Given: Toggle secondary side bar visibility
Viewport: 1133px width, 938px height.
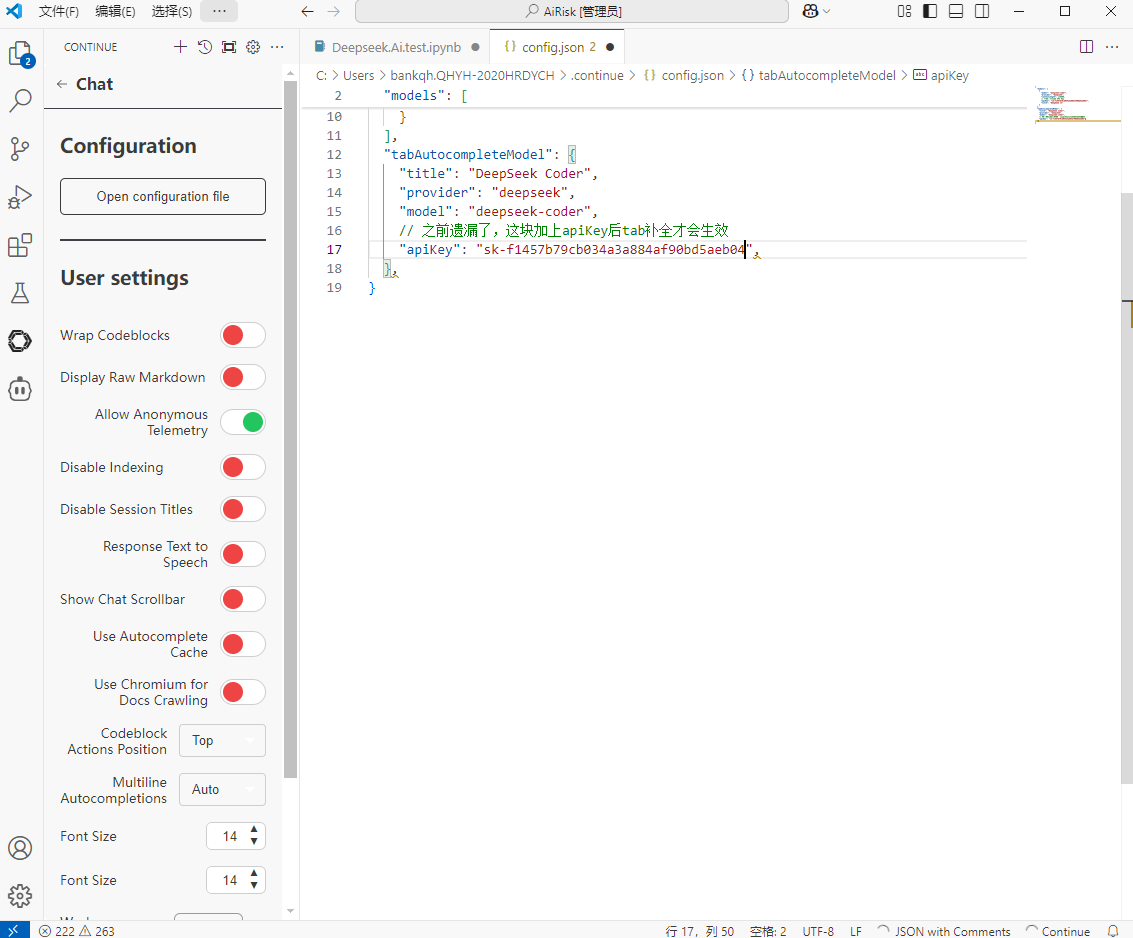Looking at the screenshot, I should 982,12.
